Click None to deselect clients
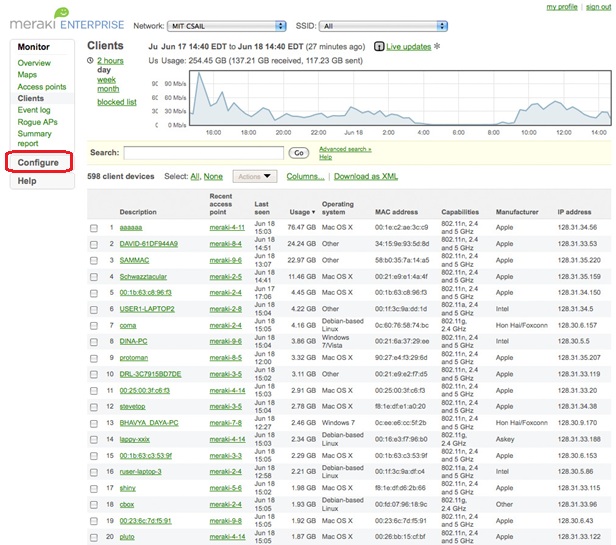The height and width of the screenshot is (545, 616). coord(213,176)
